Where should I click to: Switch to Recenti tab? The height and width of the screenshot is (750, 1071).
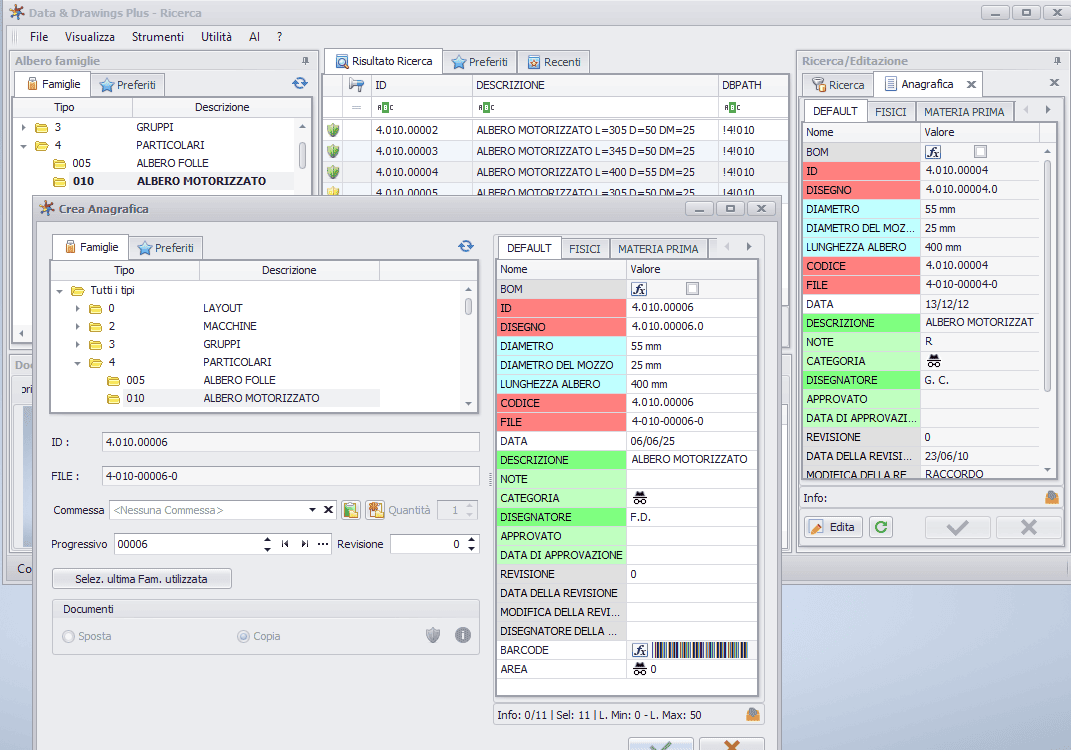(553, 61)
